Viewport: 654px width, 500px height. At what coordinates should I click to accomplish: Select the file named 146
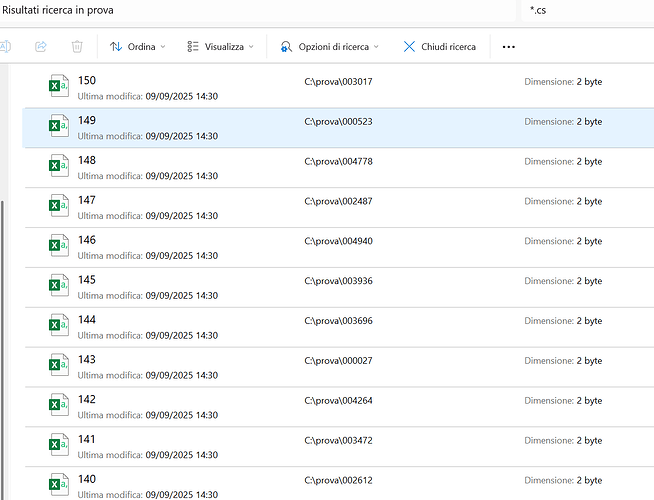click(87, 241)
